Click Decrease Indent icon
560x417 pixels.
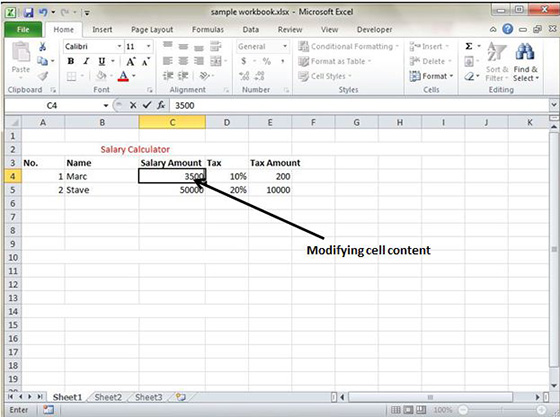coord(168,76)
